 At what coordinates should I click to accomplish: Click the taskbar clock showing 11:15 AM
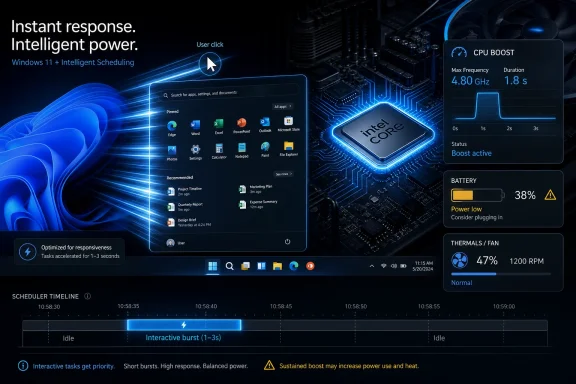[424, 266]
